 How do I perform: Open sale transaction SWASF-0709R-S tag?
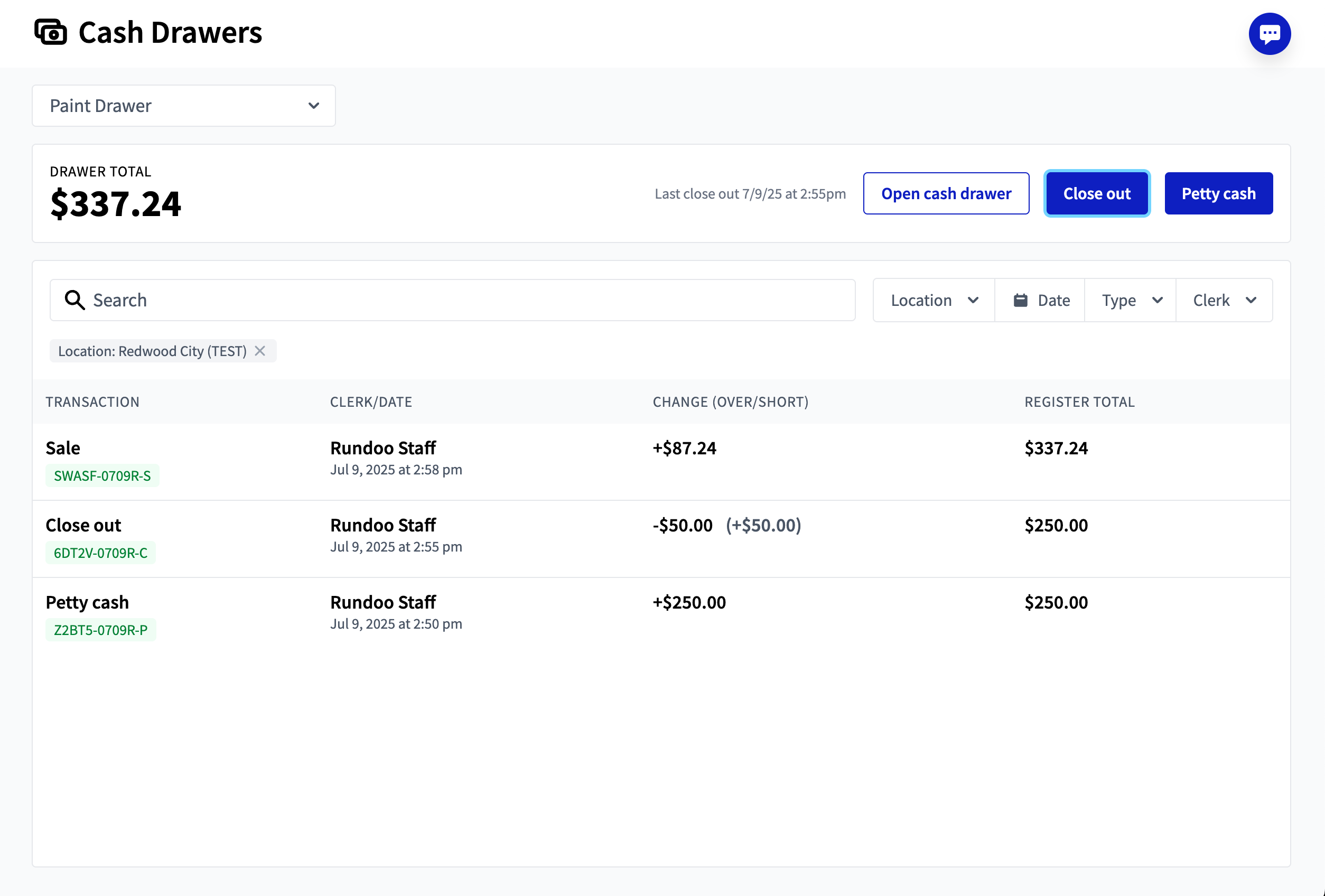(x=102, y=476)
